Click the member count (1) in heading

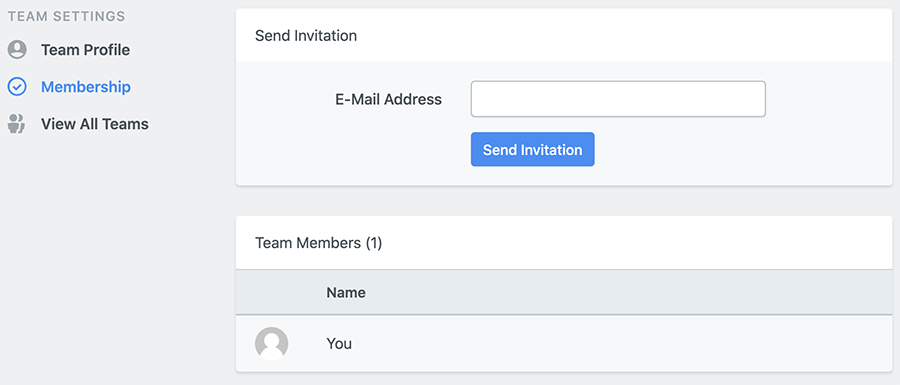374,243
